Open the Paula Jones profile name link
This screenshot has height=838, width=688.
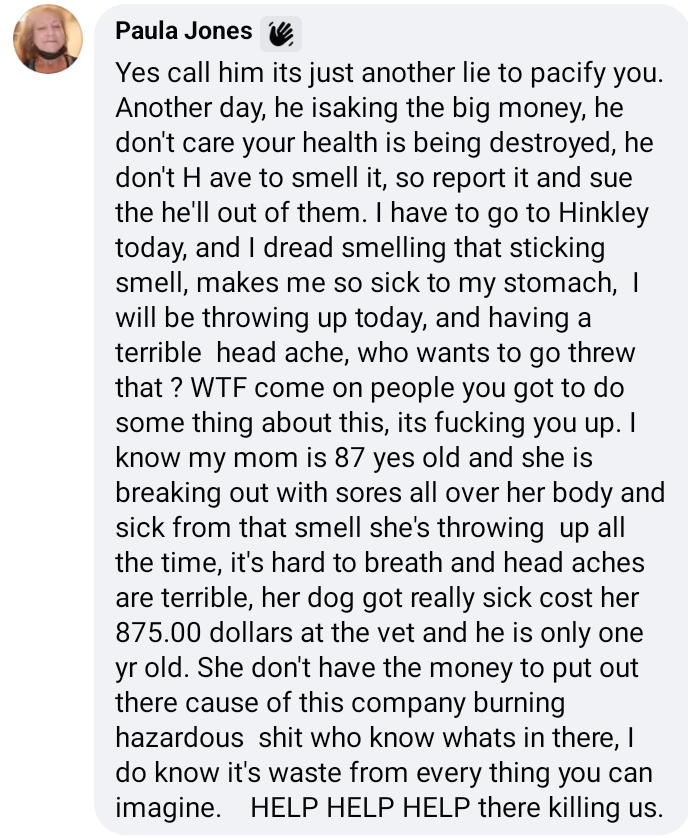[x=183, y=31]
